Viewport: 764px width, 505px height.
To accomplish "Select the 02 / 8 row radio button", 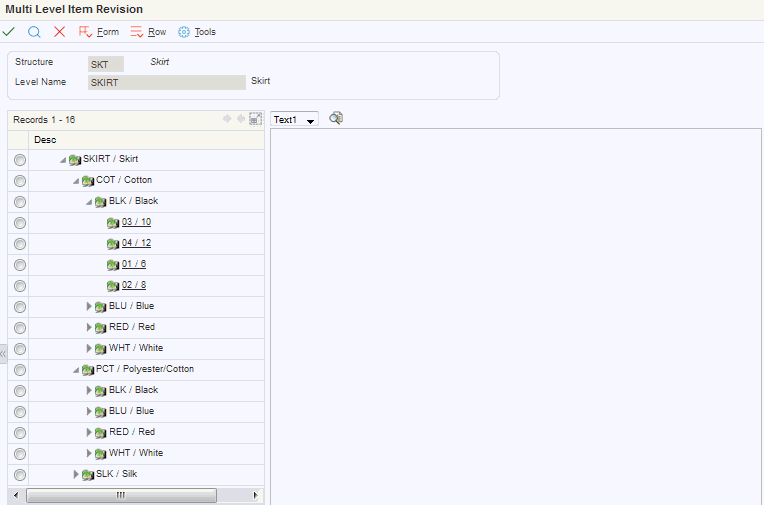I will click(19, 286).
